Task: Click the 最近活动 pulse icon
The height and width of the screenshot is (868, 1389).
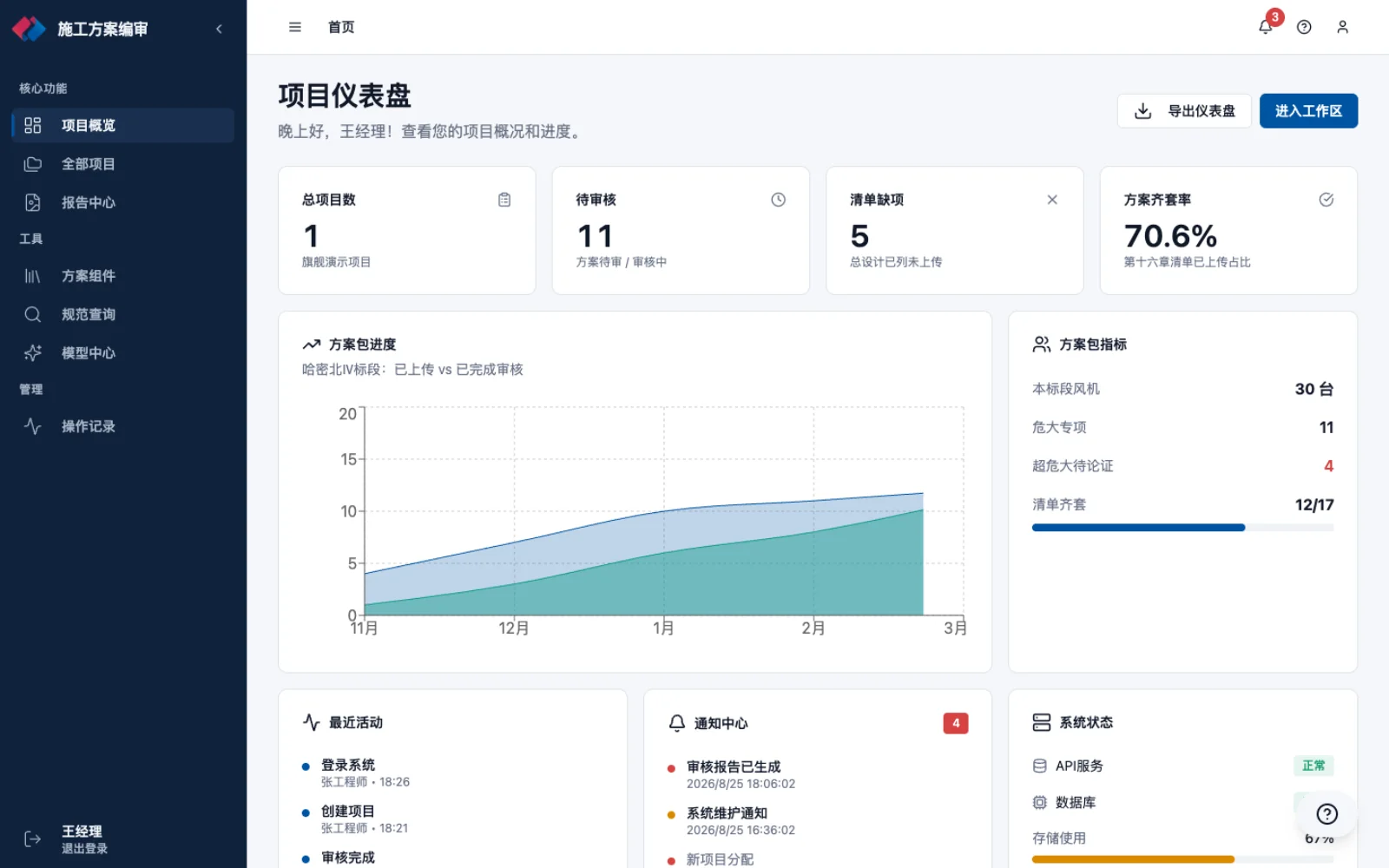Action: click(312, 722)
